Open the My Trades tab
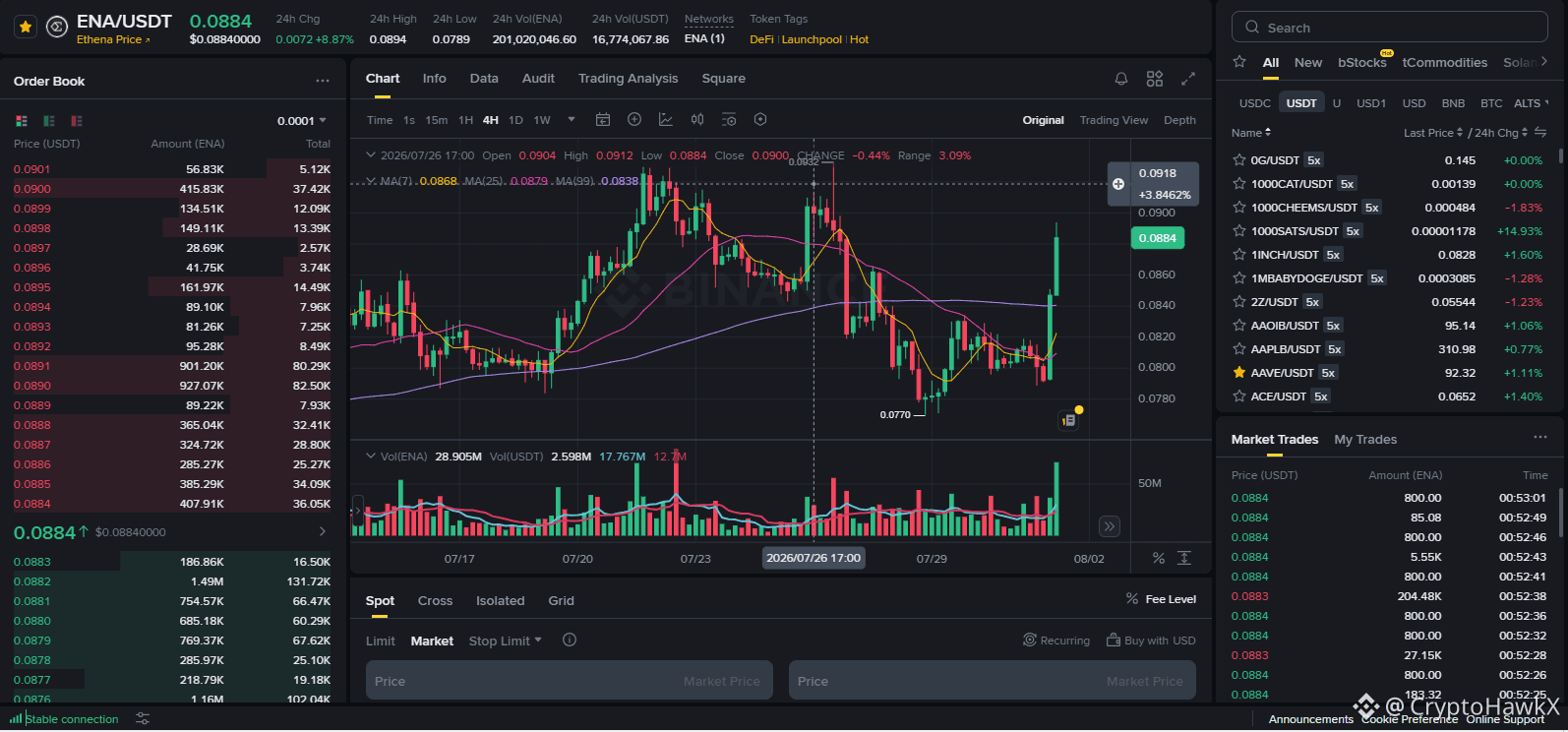This screenshot has height=732, width=1568. pyautogui.click(x=1365, y=439)
